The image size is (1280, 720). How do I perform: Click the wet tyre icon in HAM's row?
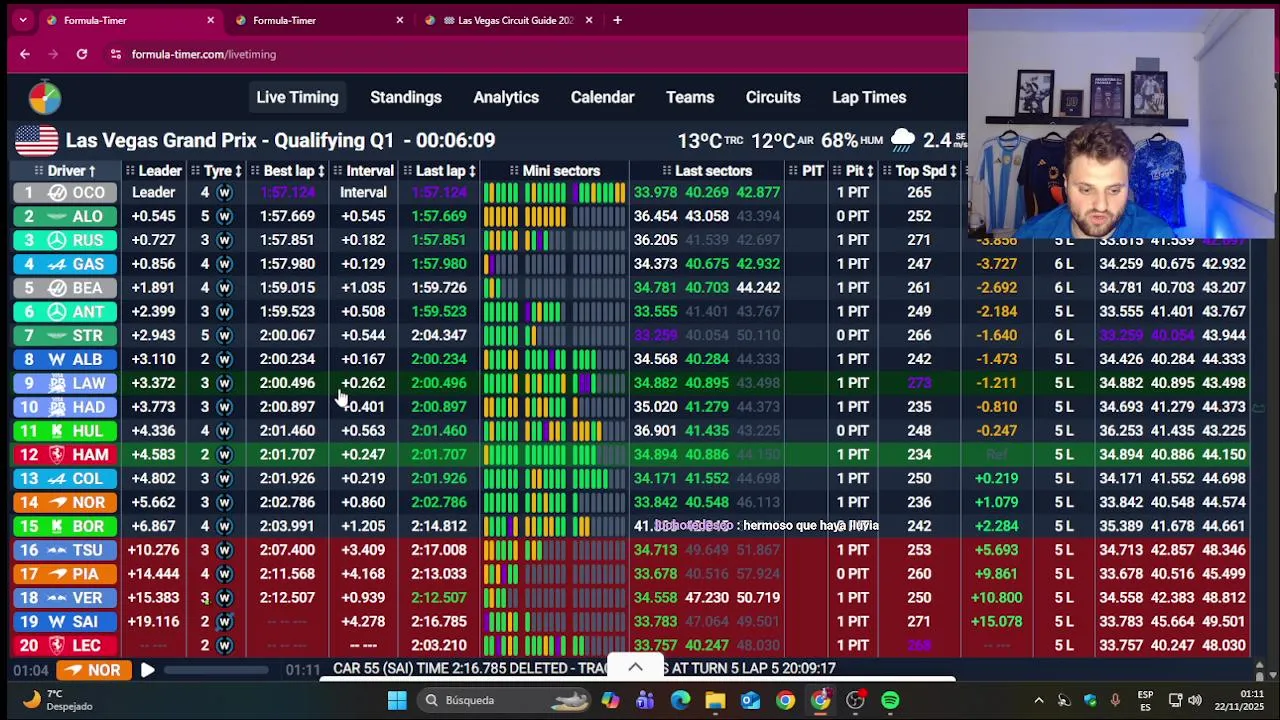click(x=224, y=454)
